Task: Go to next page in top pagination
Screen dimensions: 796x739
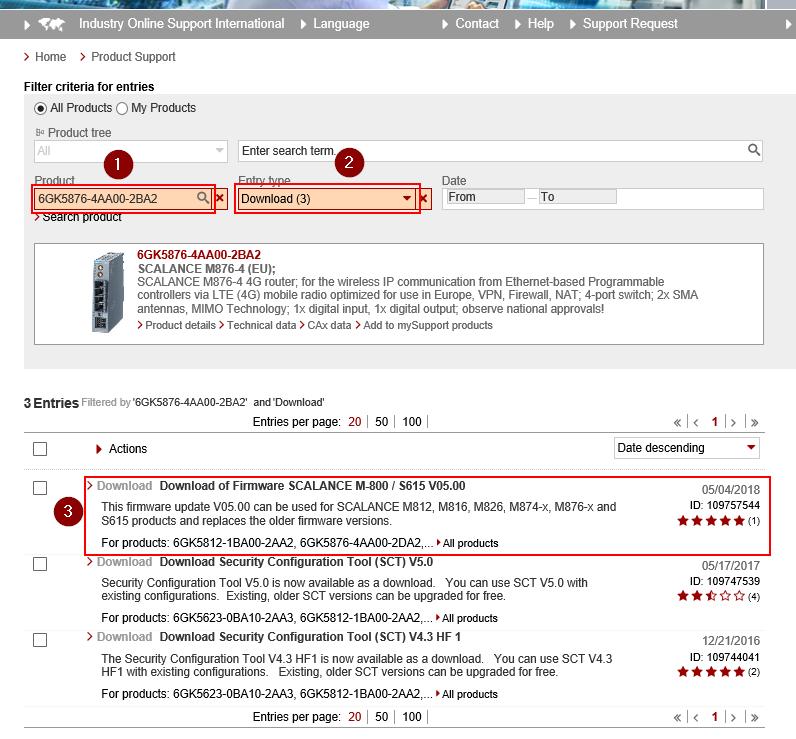Action: [x=733, y=422]
